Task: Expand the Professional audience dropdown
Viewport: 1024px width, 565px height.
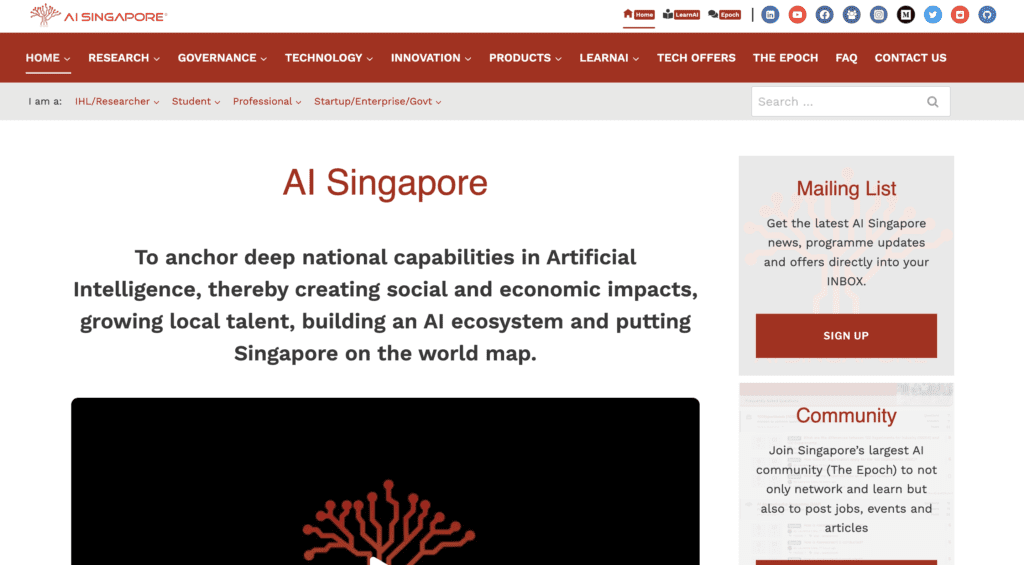Action: [x=267, y=101]
